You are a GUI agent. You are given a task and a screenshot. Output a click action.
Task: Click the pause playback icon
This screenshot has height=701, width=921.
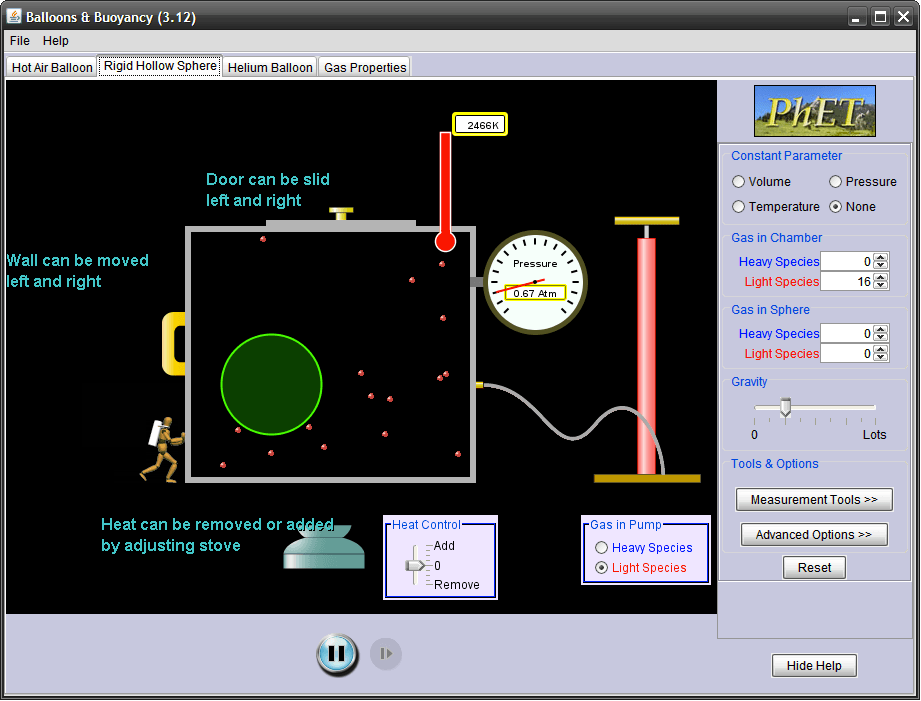(337, 652)
